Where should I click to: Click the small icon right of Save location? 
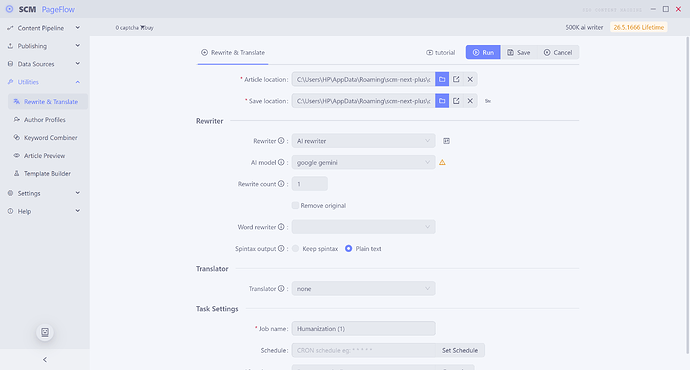point(488,101)
